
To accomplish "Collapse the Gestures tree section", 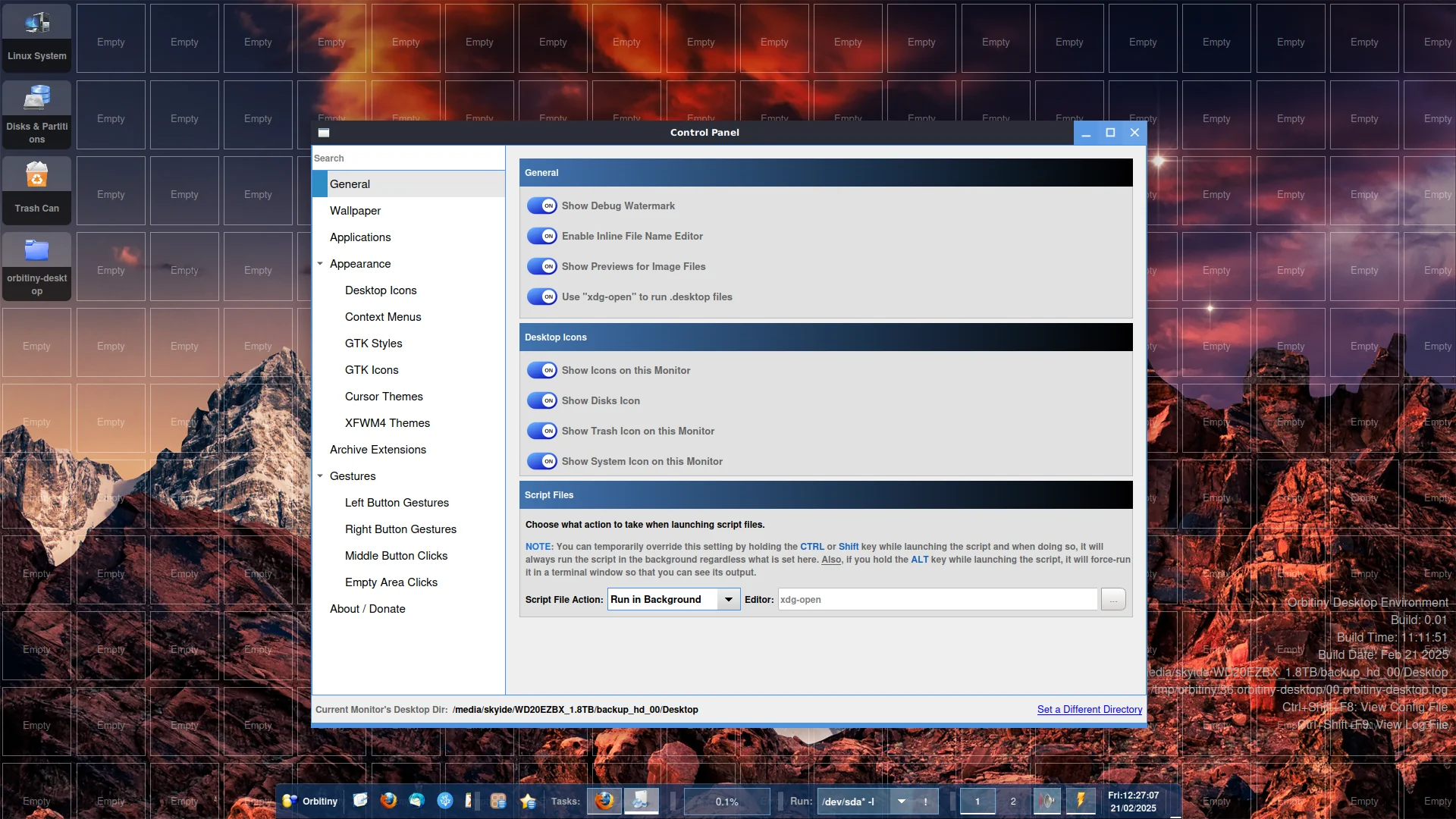I will point(320,476).
